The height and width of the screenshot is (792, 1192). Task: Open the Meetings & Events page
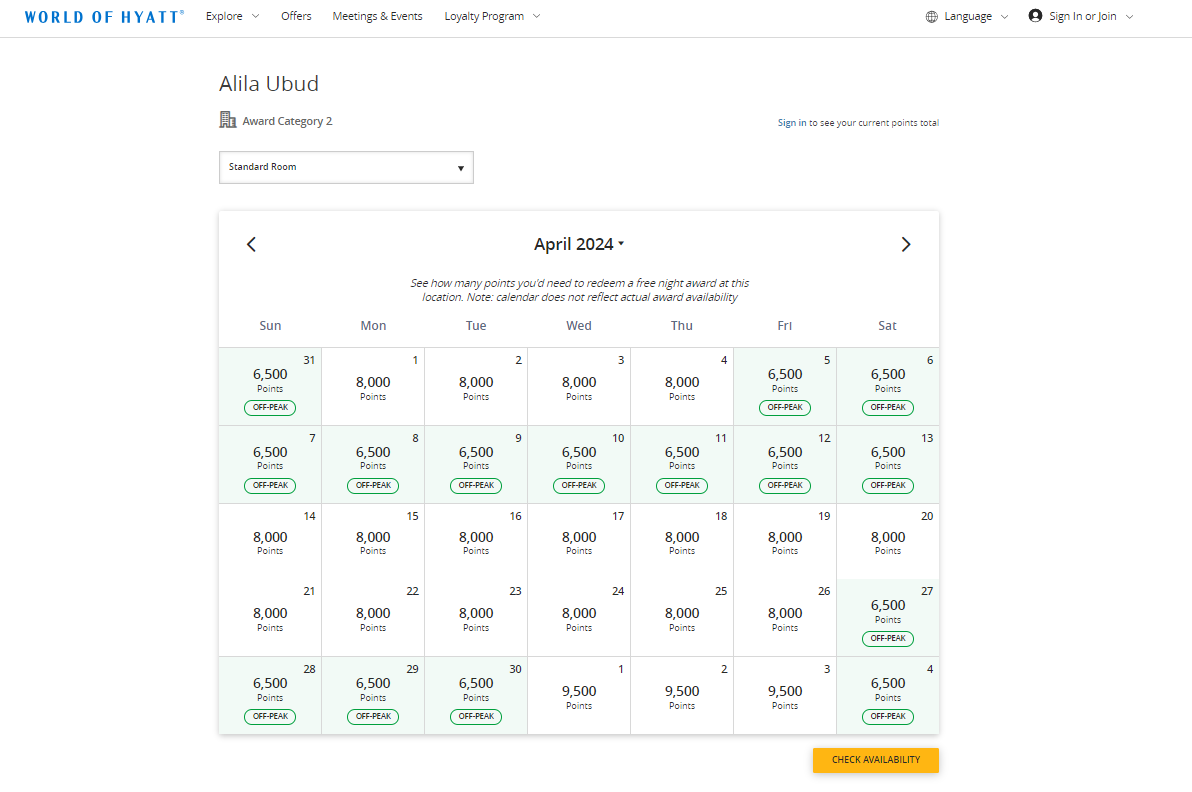(x=377, y=16)
